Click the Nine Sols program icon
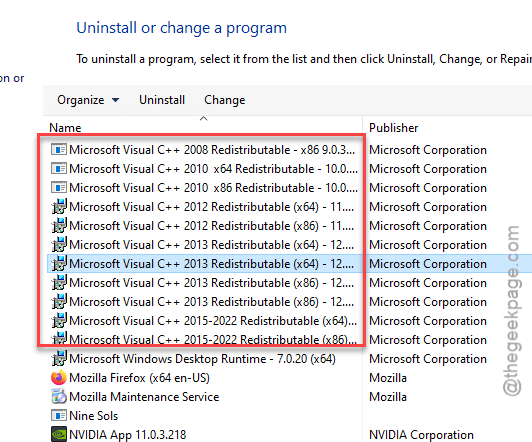 point(59,415)
